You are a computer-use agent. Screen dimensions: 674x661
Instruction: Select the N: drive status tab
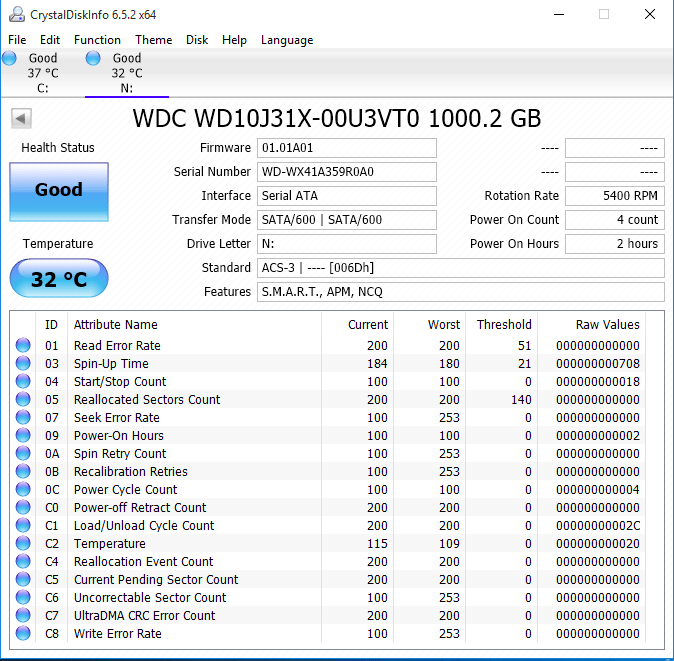click(x=127, y=73)
